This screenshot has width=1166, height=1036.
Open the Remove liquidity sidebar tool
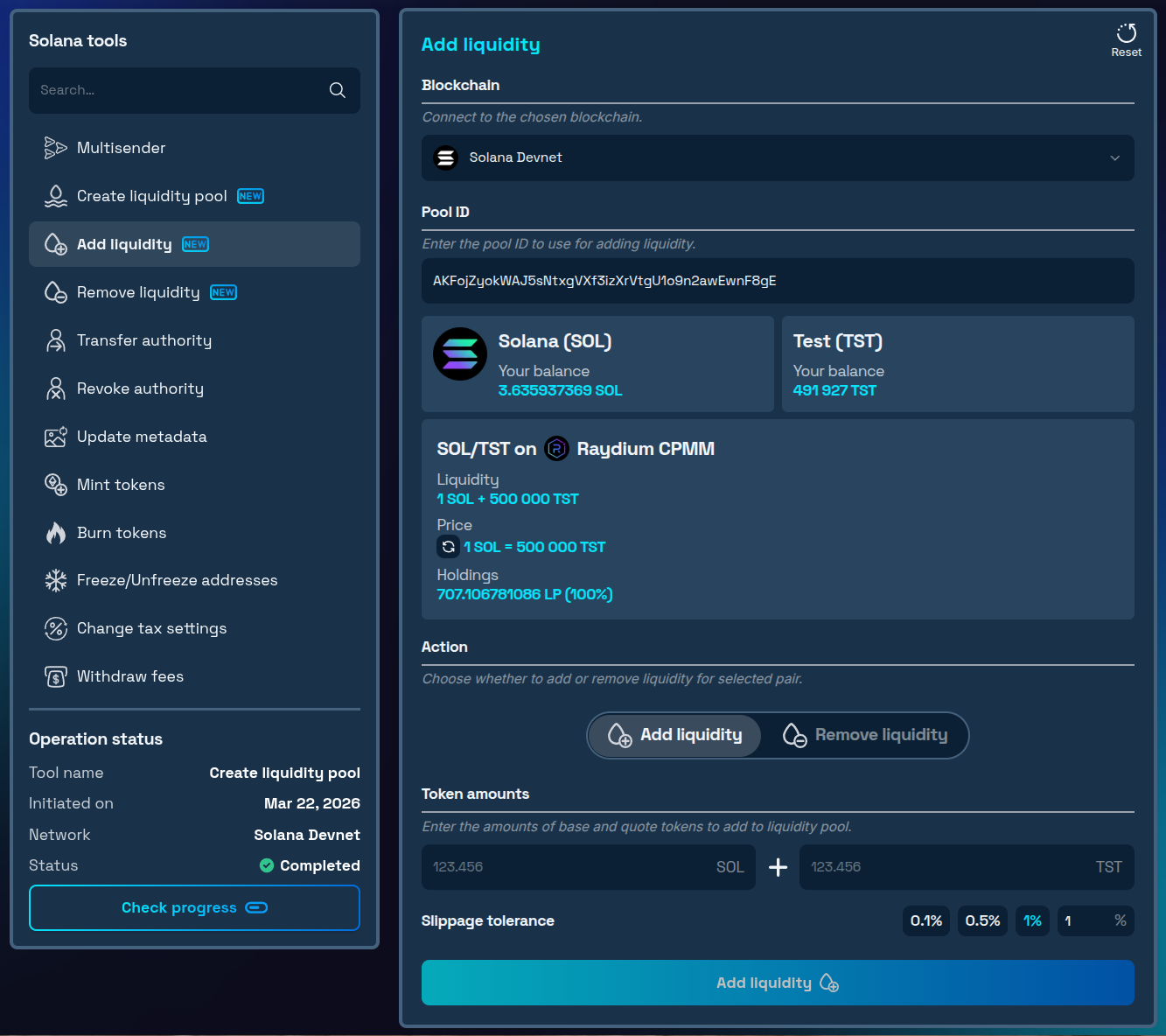(138, 291)
